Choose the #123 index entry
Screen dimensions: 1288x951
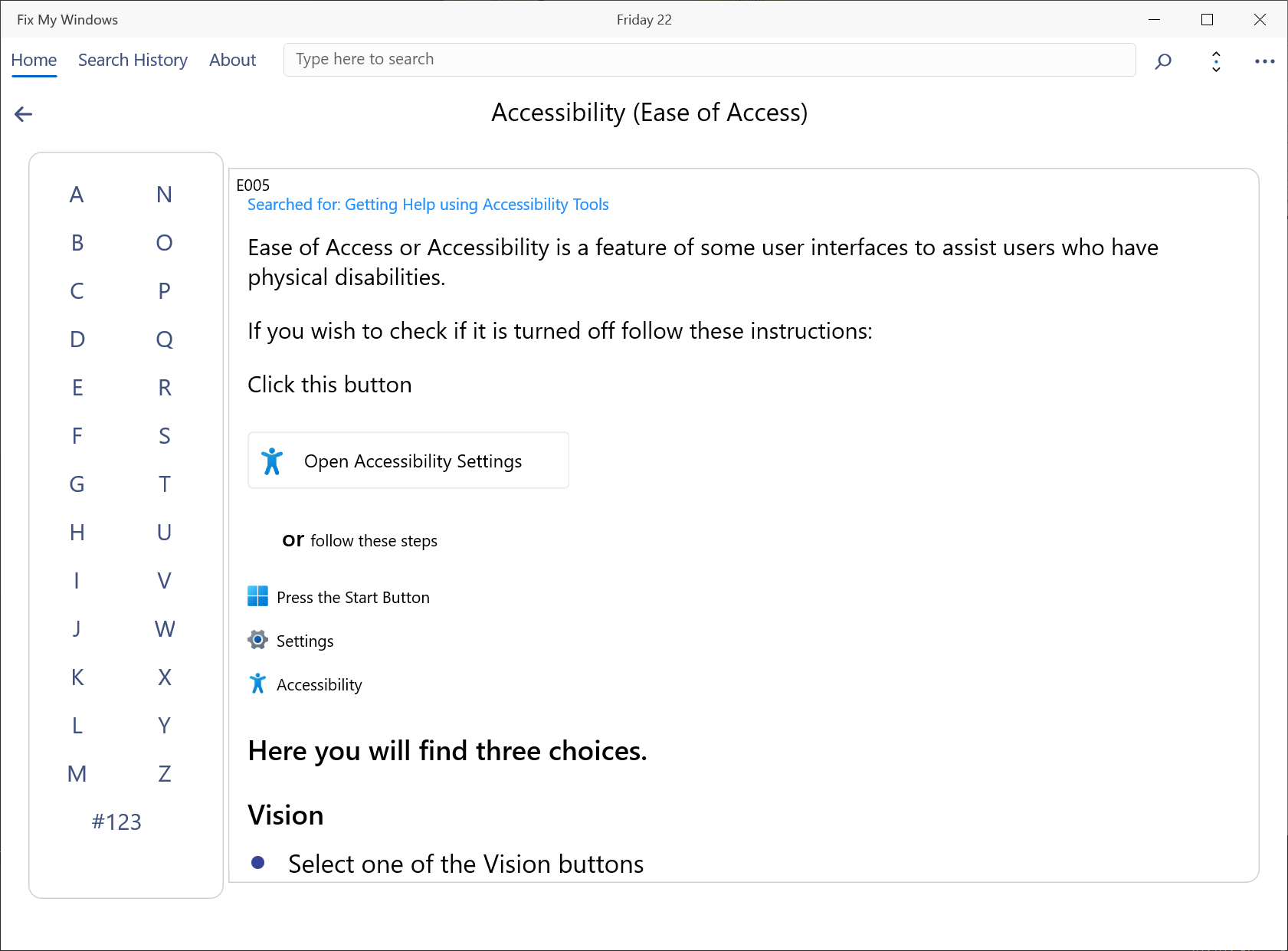tap(116, 822)
